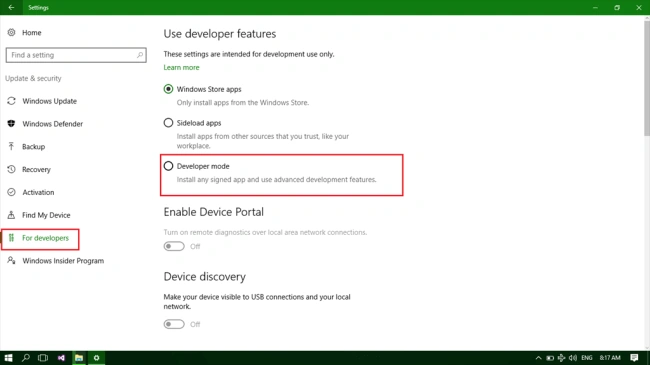
Task: Click the volume speaker icon
Action: 573,358
